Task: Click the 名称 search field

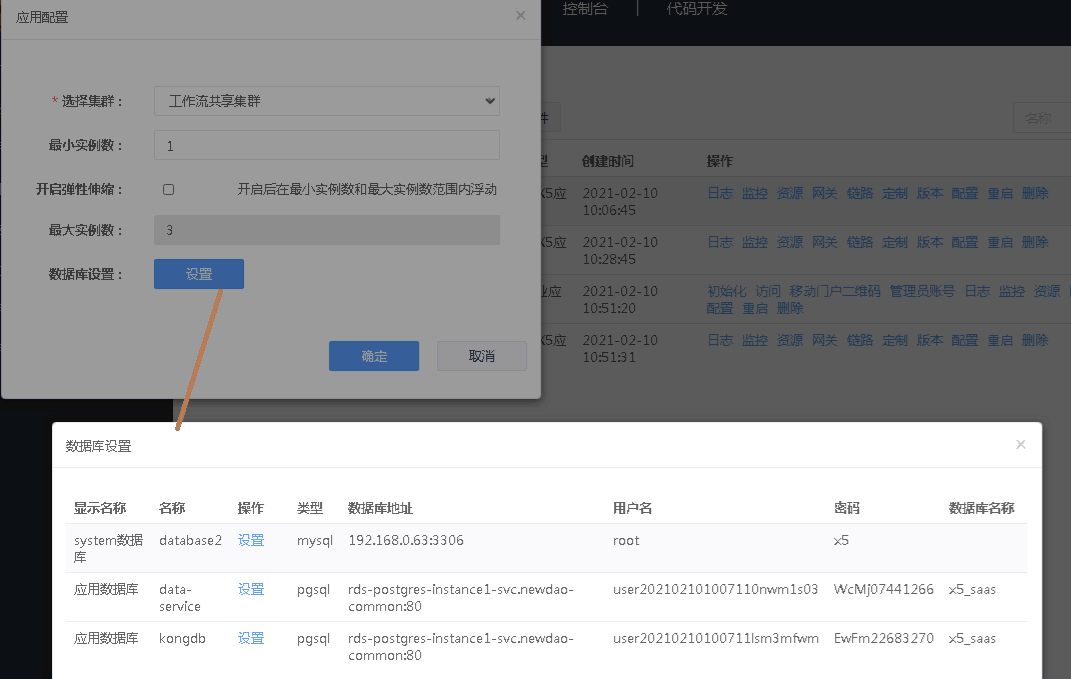Action: (1040, 118)
